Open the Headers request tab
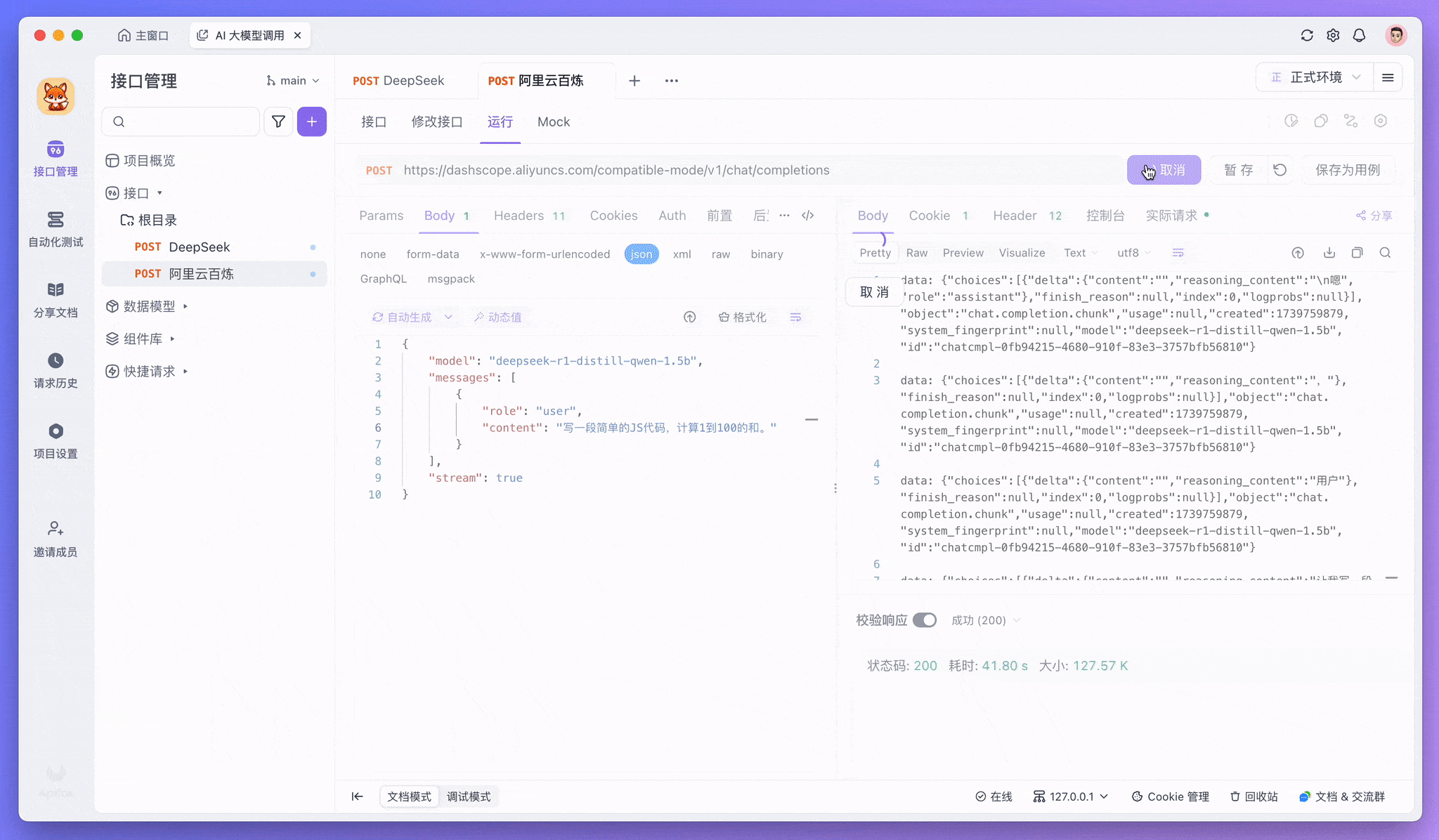 tap(530, 216)
